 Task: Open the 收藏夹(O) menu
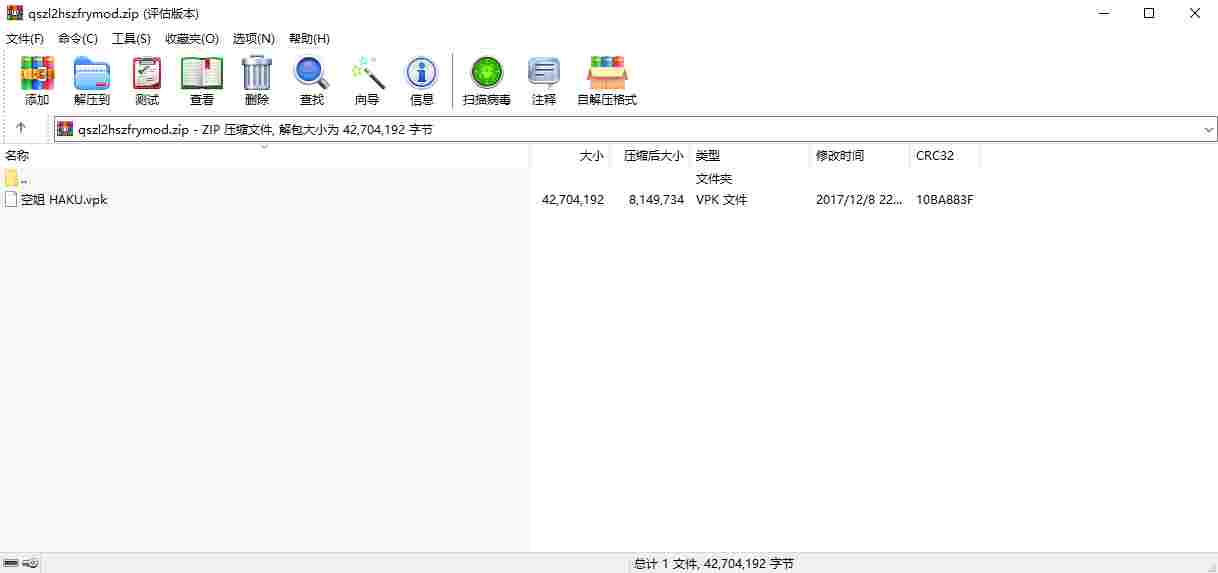[x=192, y=38]
